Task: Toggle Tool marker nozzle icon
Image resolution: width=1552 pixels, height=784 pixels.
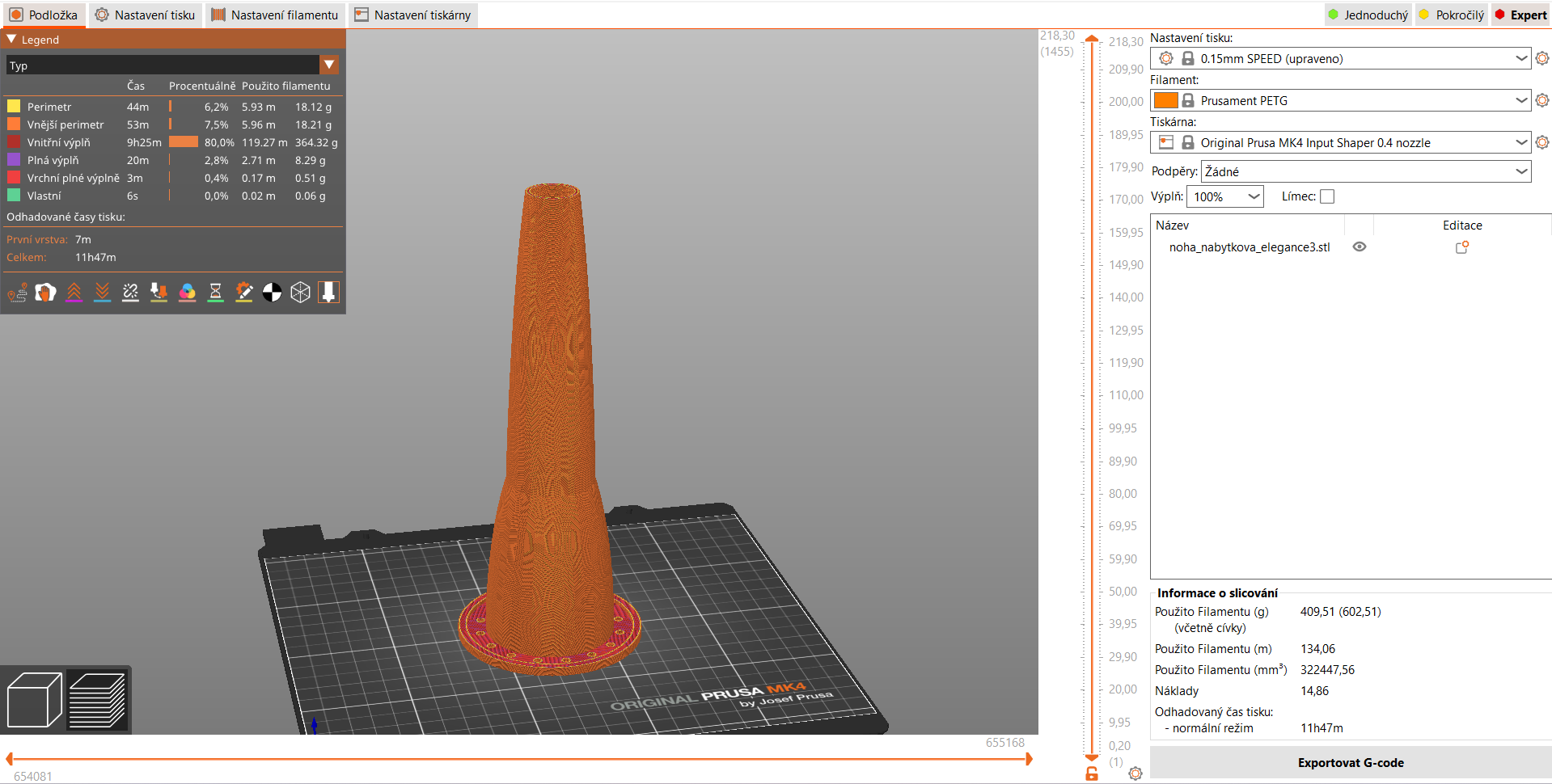Action: click(329, 293)
